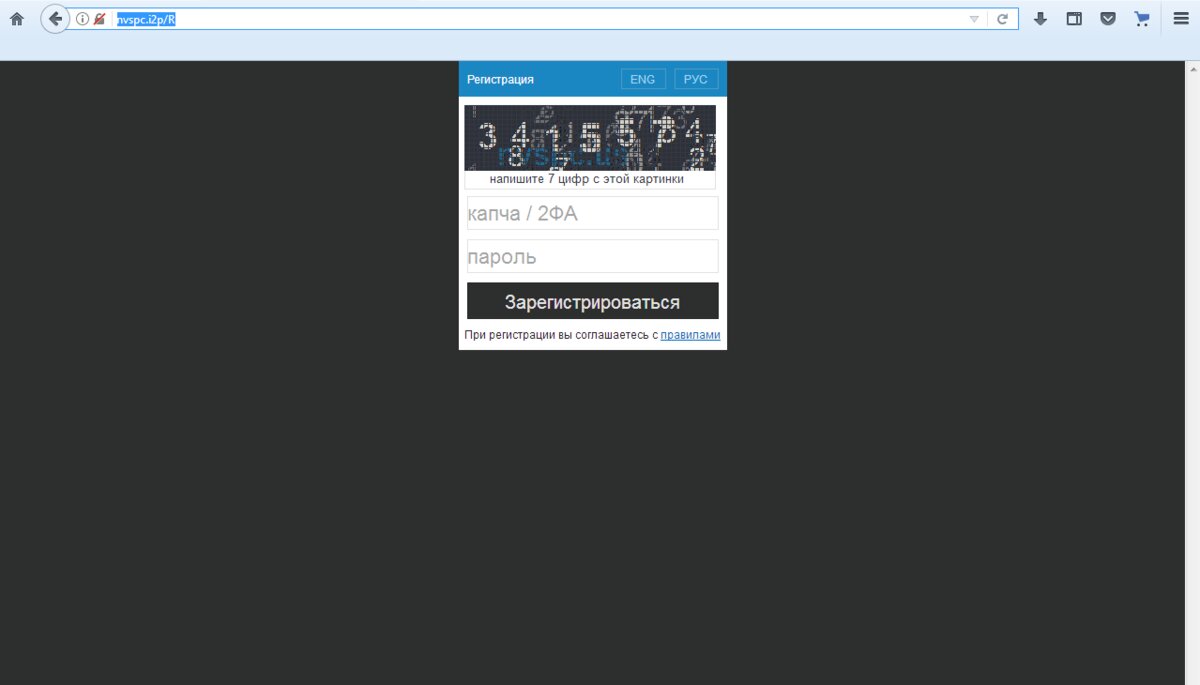Click the scrollbar up arrow

[1192, 69]
